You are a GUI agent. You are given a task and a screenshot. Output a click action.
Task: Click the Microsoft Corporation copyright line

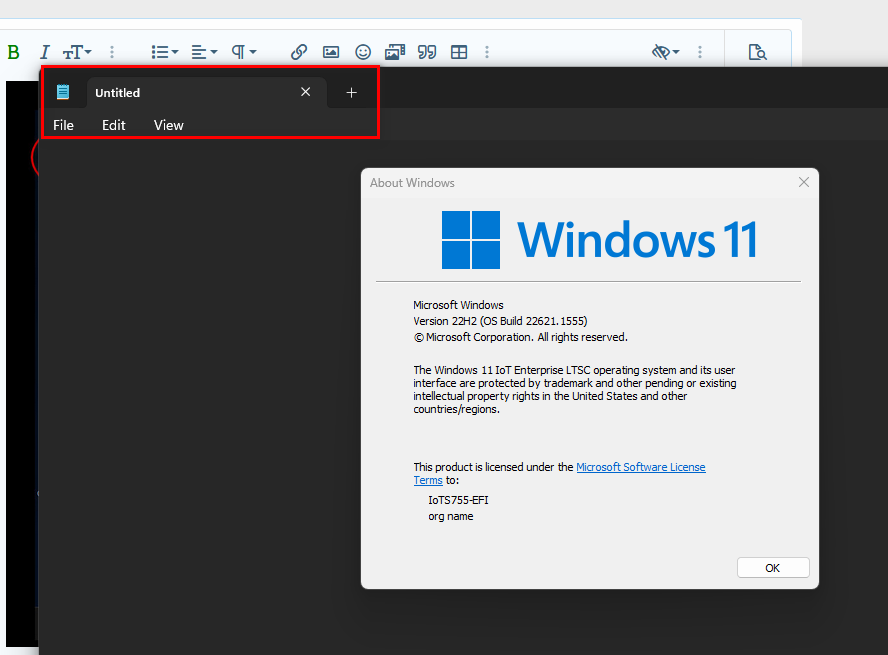pyautogui.click(x=520, y=337)
